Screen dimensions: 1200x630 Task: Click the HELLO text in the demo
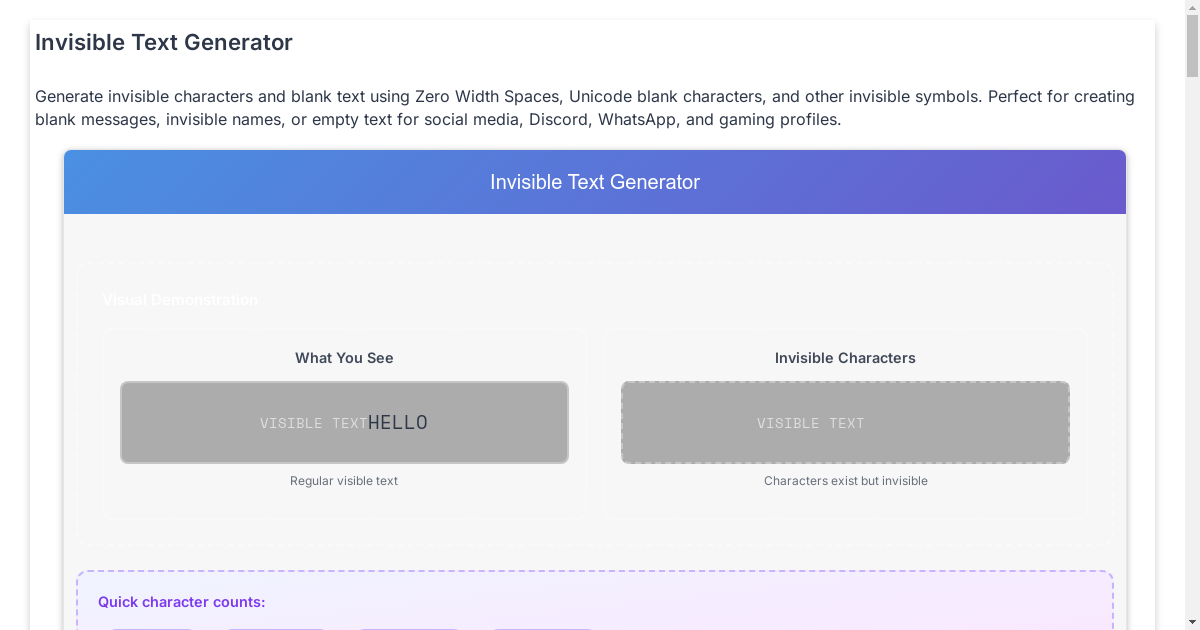click(x=397, y=421)
